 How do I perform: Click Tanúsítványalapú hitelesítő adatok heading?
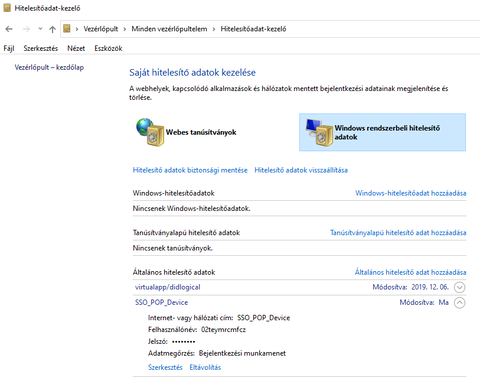click(186, 233)
